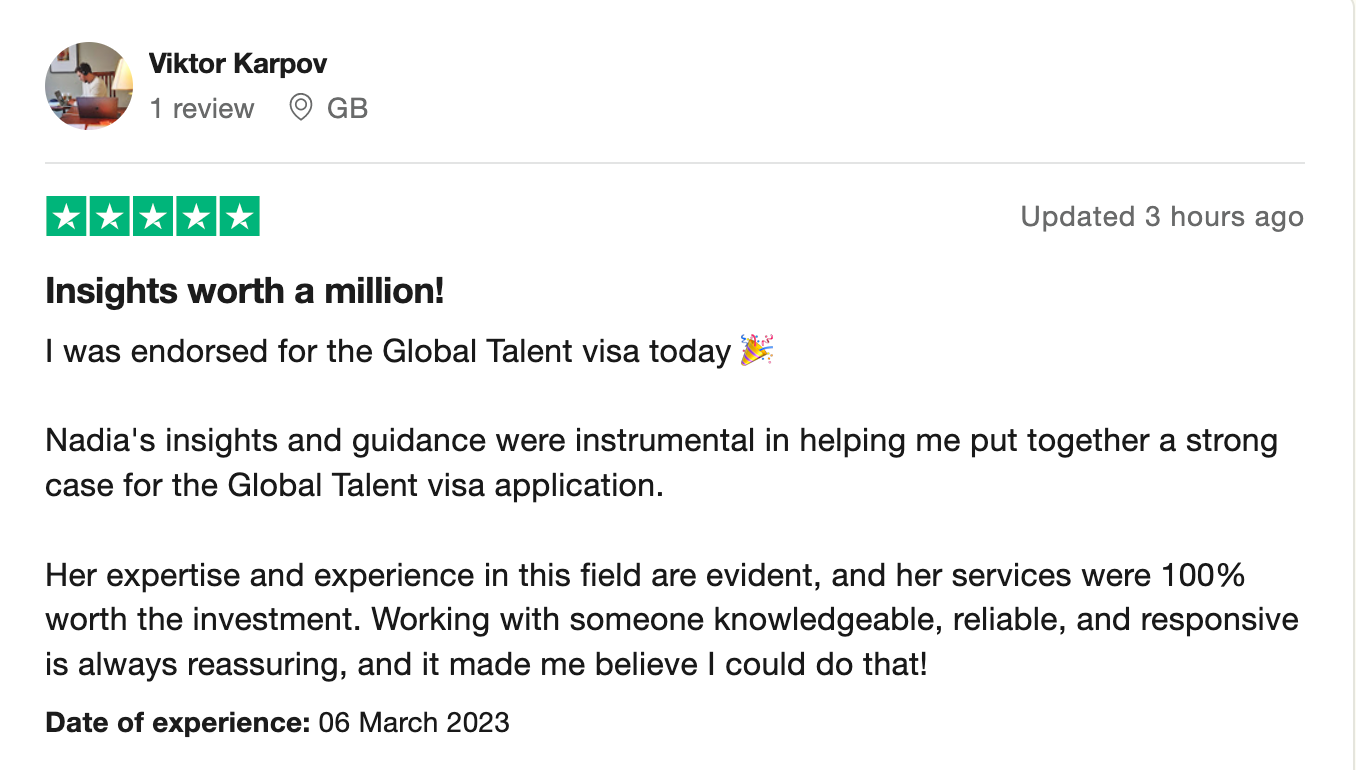Viewport: 1356px width, 770px height.
Task: Click the second green rating star
Action: [x=110, y=216]
